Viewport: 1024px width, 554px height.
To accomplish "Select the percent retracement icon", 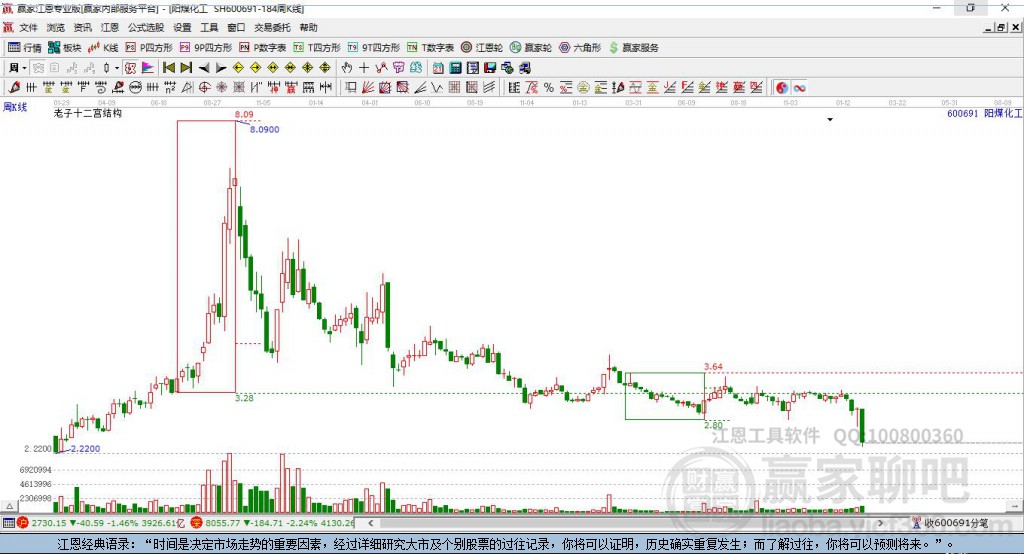I will pos(549,88).
